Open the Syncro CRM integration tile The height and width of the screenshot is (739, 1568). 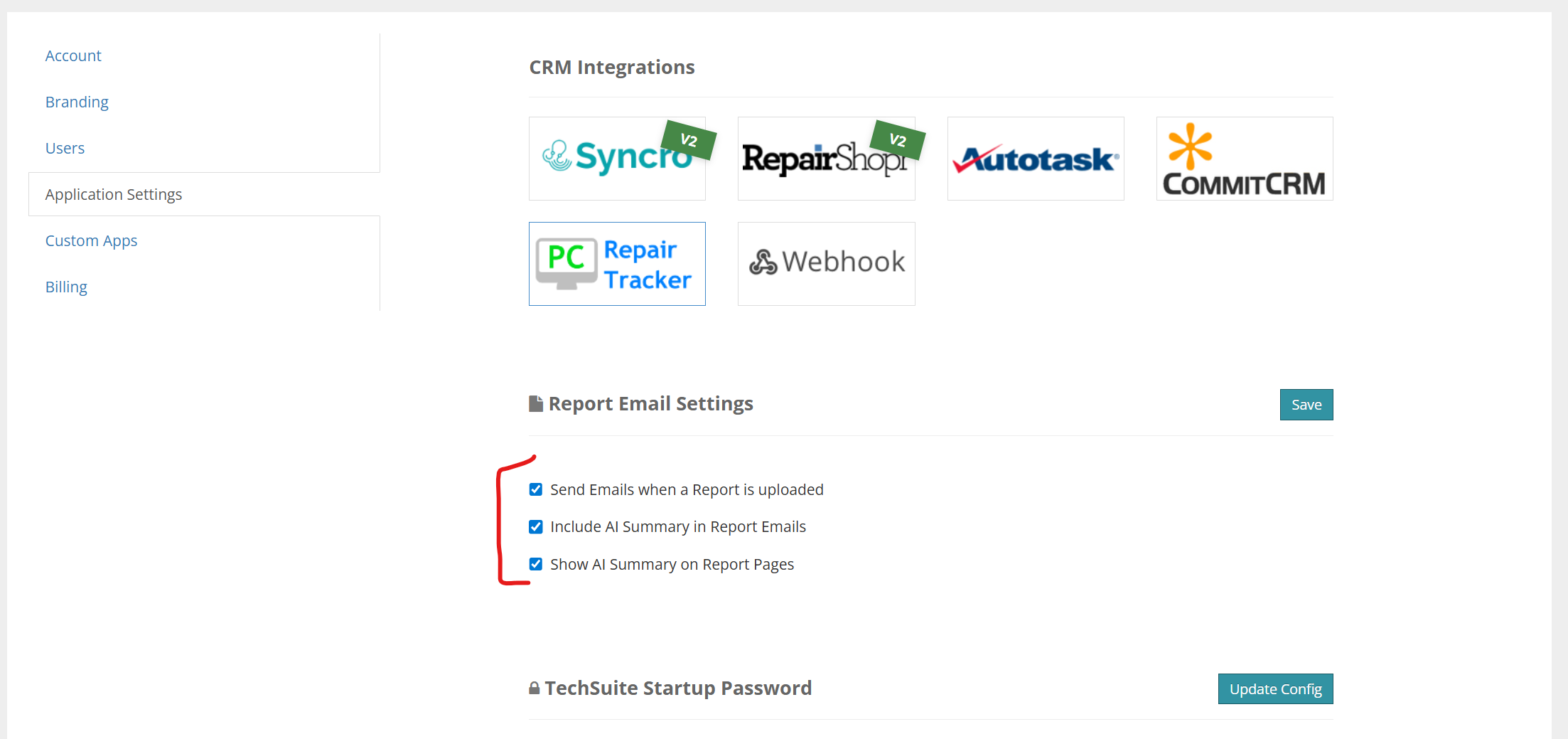[x=616, y=159]
